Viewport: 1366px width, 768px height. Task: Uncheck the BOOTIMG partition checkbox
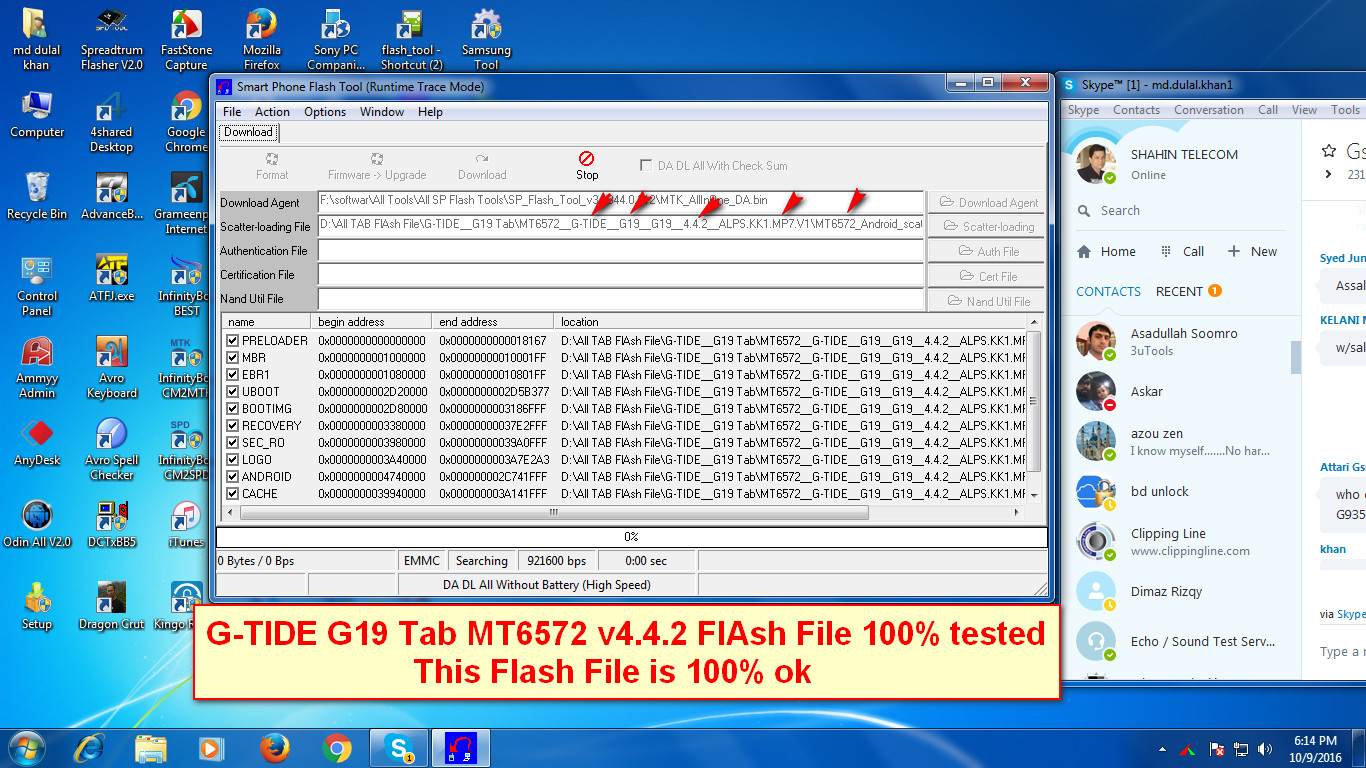coord(232,408)
